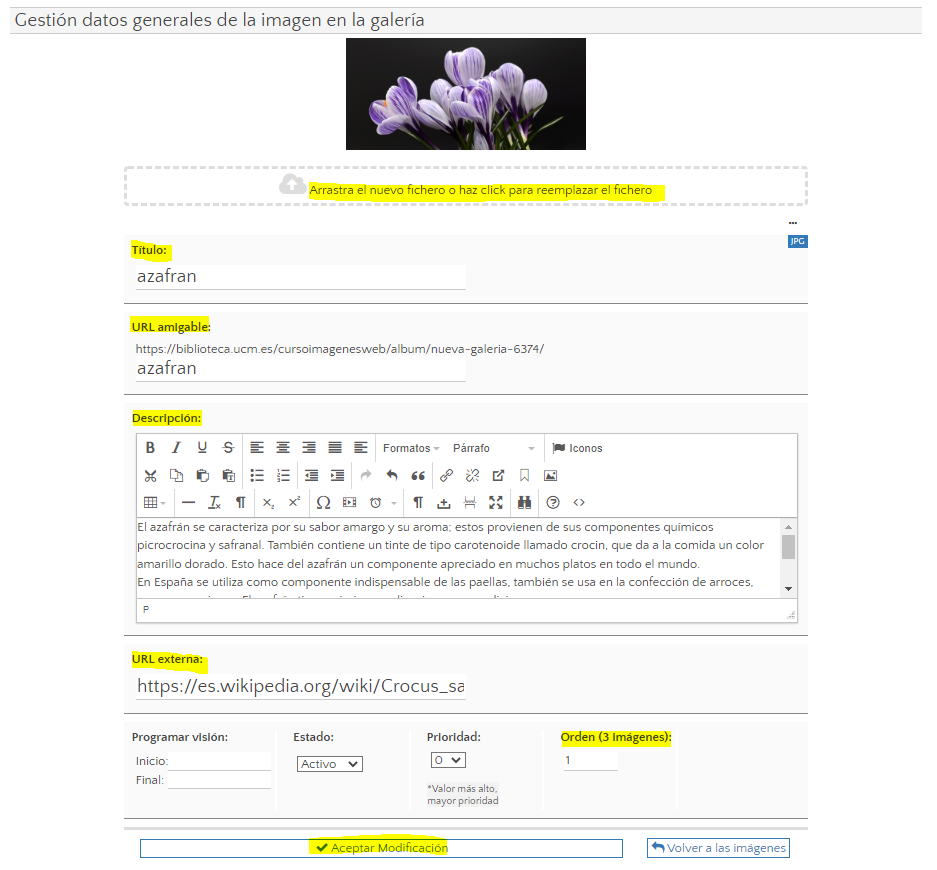Image resolution: width=937 pixels, height=870 pixels.
Task: Click the Orden field with value 1
Action: (590, 761)
